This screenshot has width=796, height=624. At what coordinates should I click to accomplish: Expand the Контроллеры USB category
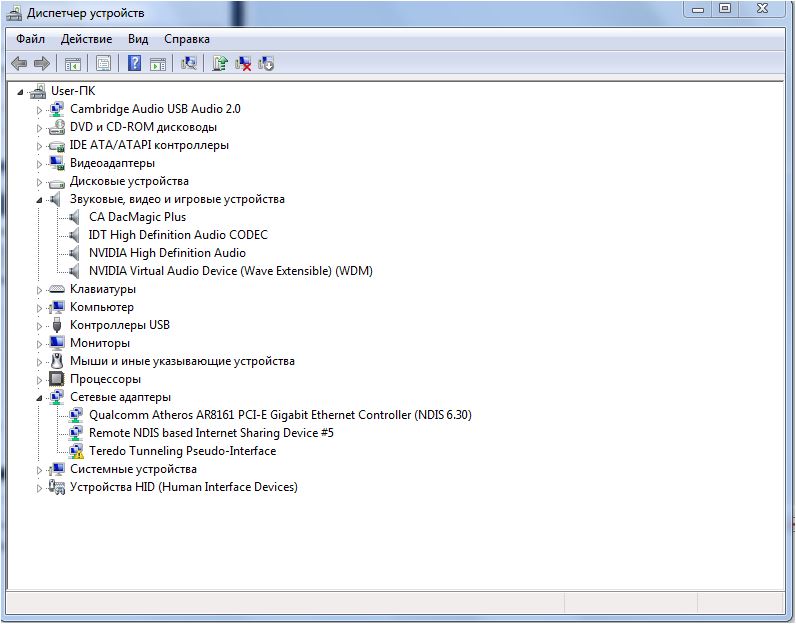[x=40, y=326]
